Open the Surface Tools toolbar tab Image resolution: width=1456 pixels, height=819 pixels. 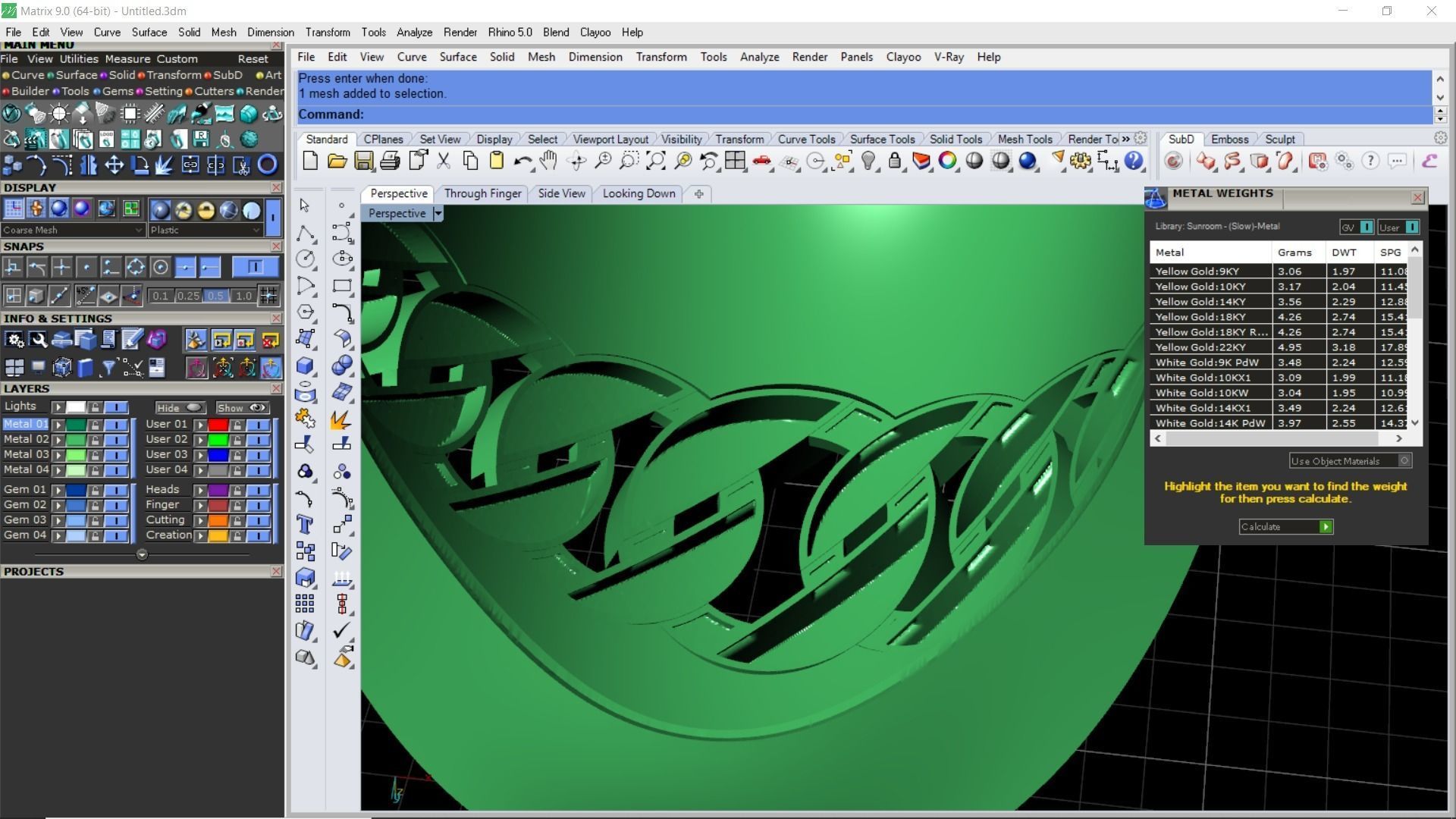[x=882, y=140]
